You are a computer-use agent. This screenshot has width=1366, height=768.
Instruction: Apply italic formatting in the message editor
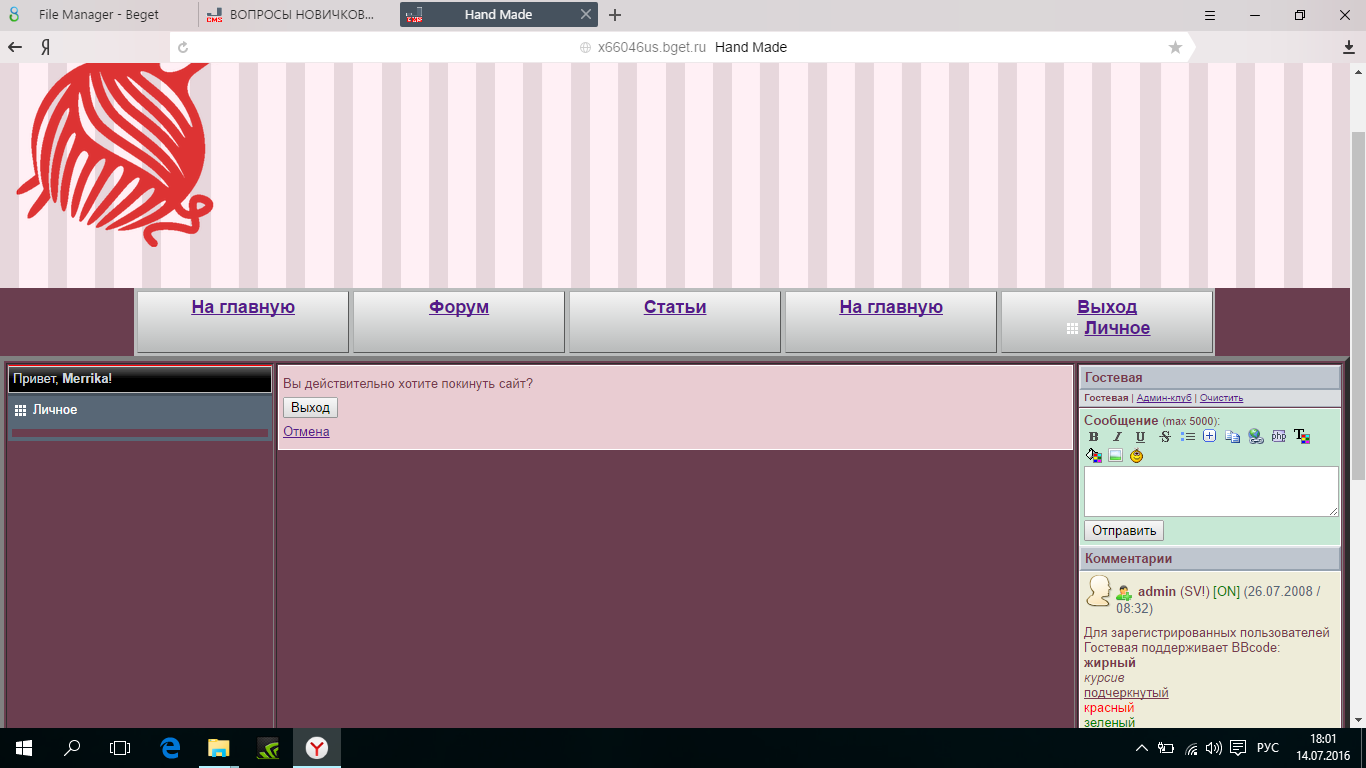point(1117,437)
